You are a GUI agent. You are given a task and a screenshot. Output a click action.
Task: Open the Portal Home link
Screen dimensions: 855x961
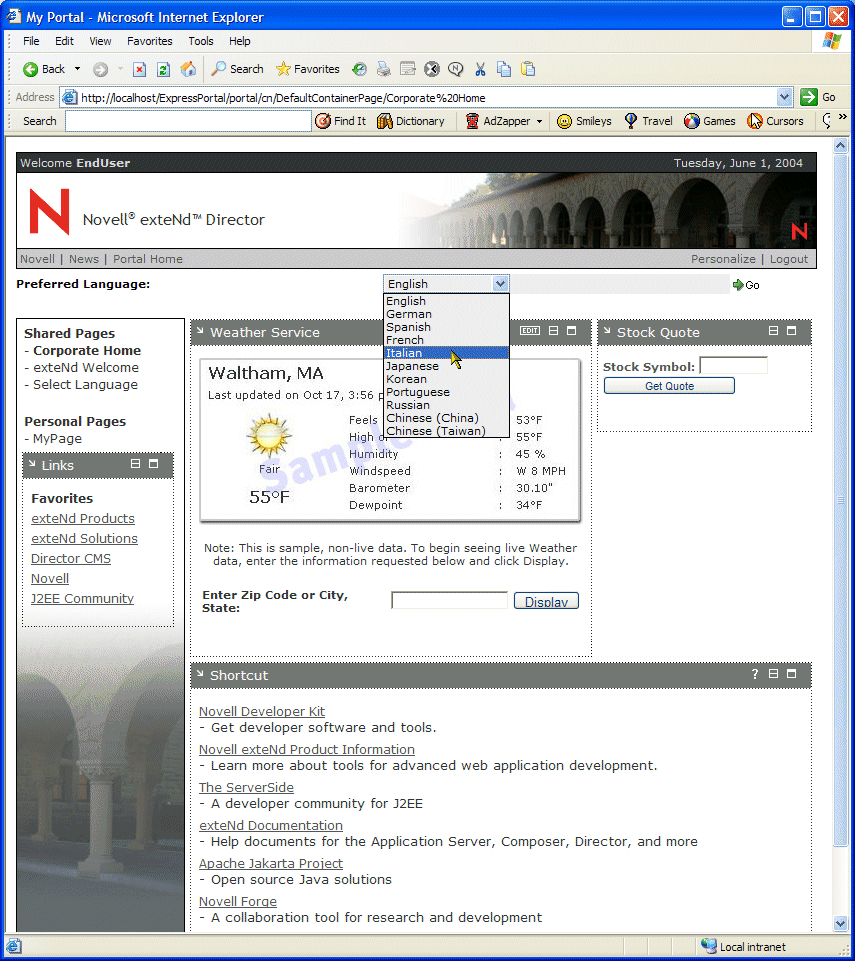pyautogui.click(x=148, y=259)
